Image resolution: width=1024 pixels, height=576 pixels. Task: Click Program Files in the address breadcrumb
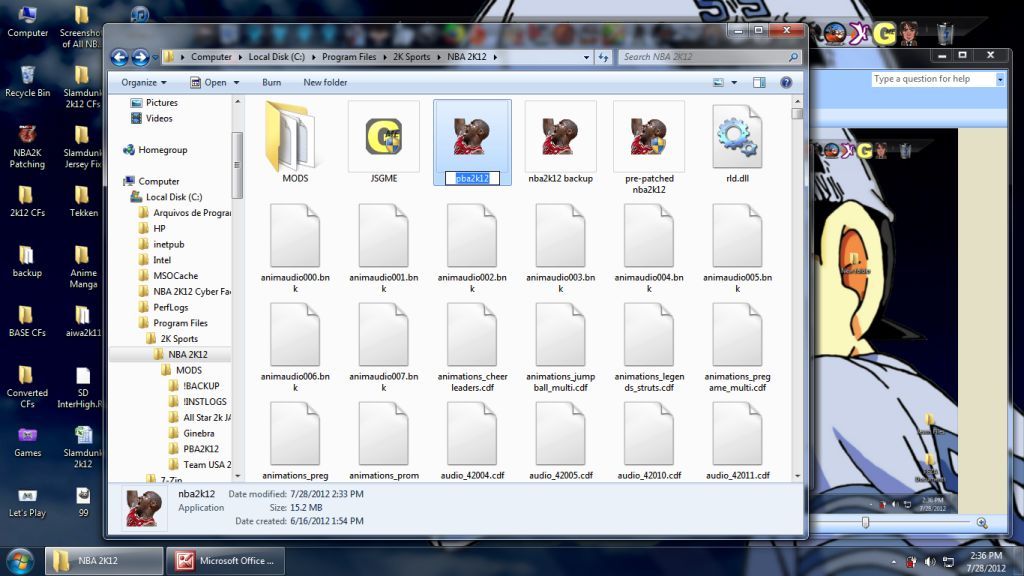[x=349, y=57]
